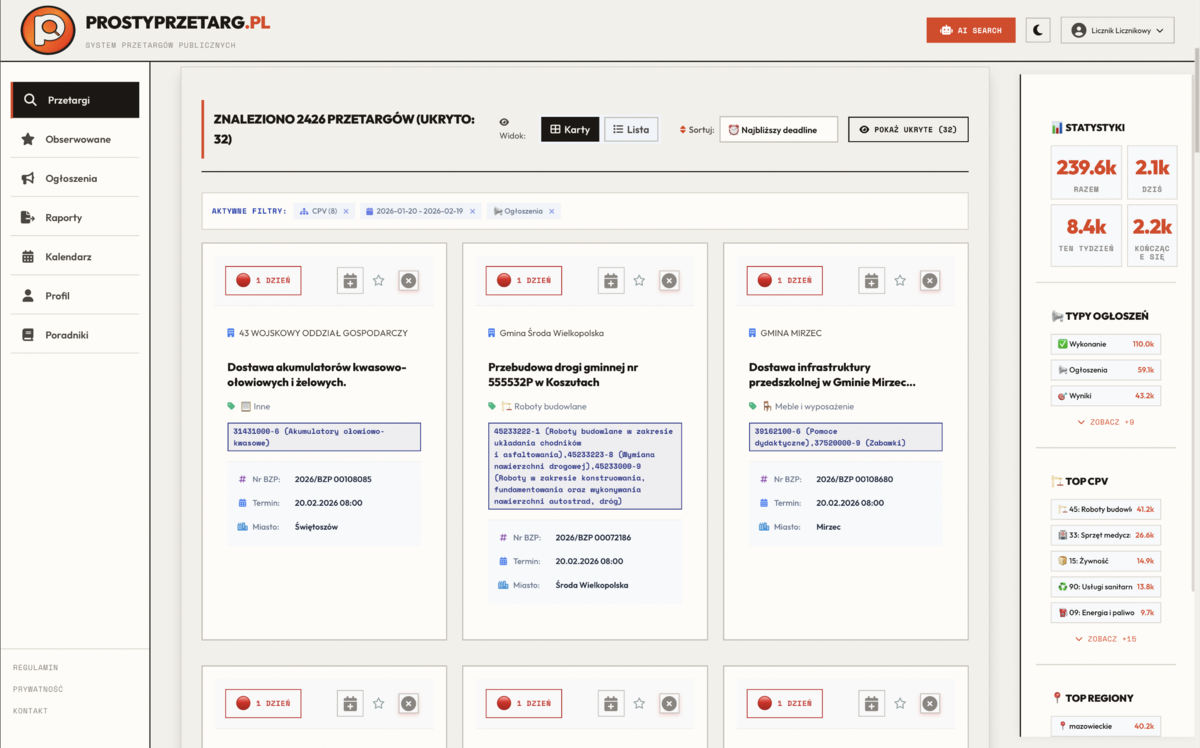The image size is (1200, 748).
Task: Open the Kalendarz section from sidebar
Action: point(74,255)
